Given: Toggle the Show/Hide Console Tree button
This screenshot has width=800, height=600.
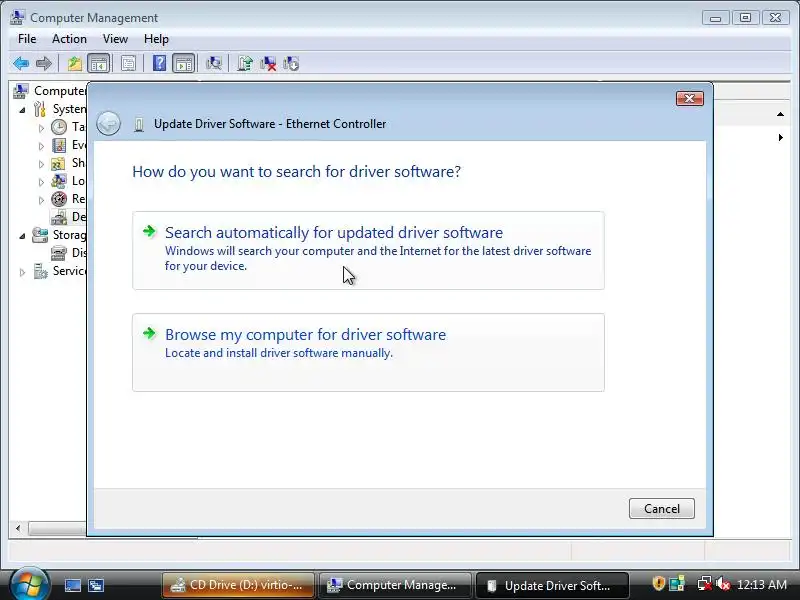Looking at the screenshot, I should [x=98, y=64].
